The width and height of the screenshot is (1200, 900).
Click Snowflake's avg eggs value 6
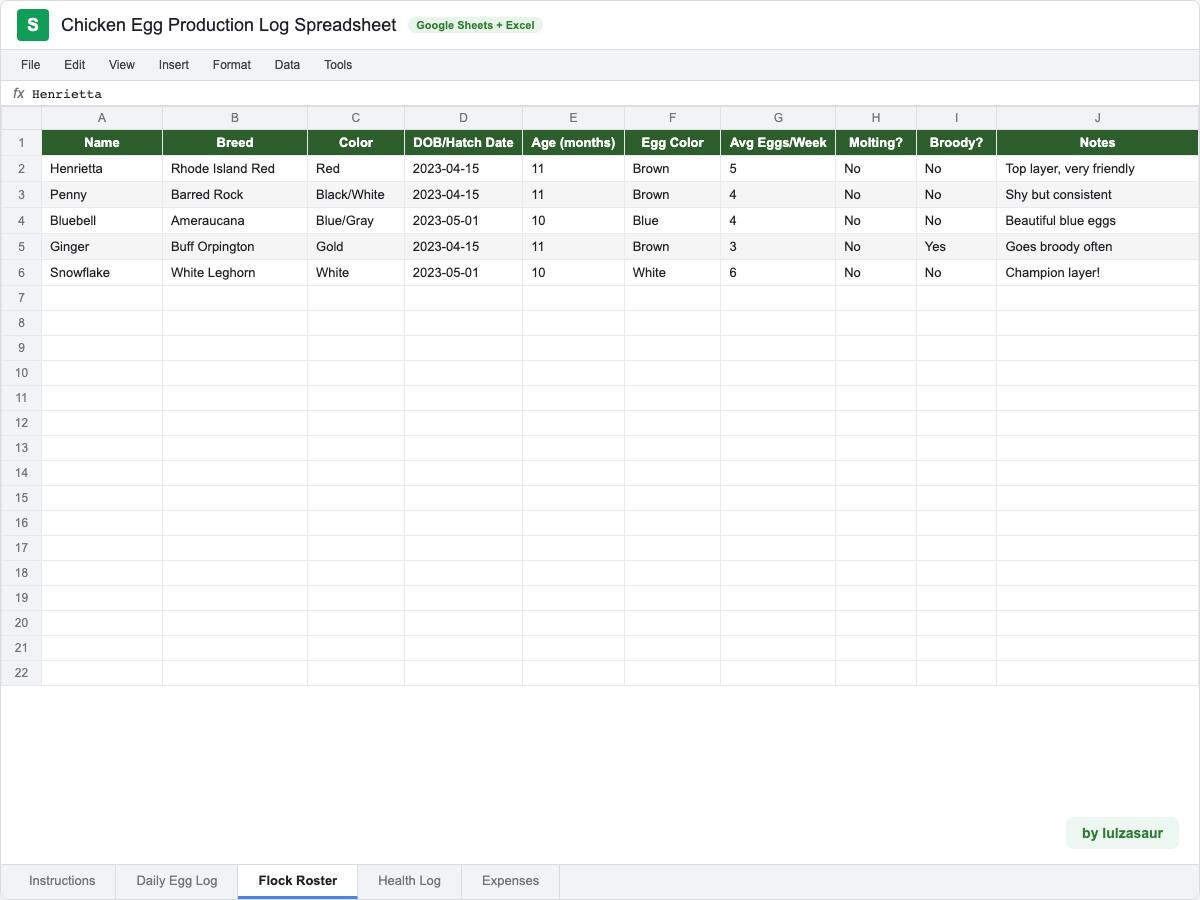[778, 273]
